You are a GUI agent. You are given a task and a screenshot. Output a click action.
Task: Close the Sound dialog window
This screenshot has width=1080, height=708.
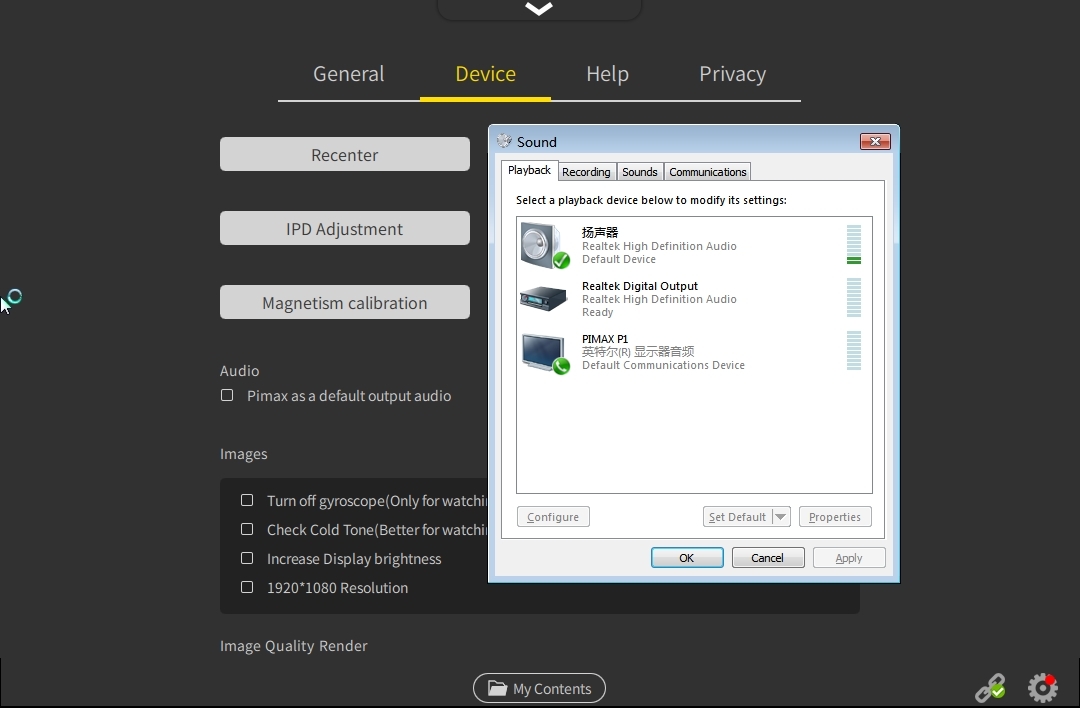[875, 141]
